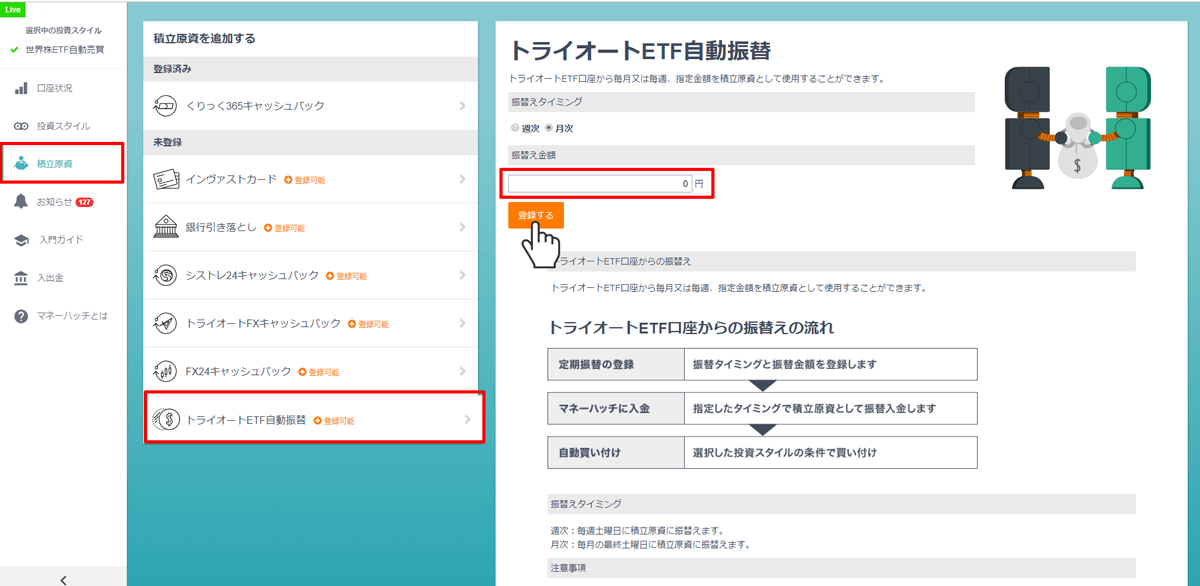Expand the FX24キャッシュバック row chevron

coord(463,371)
